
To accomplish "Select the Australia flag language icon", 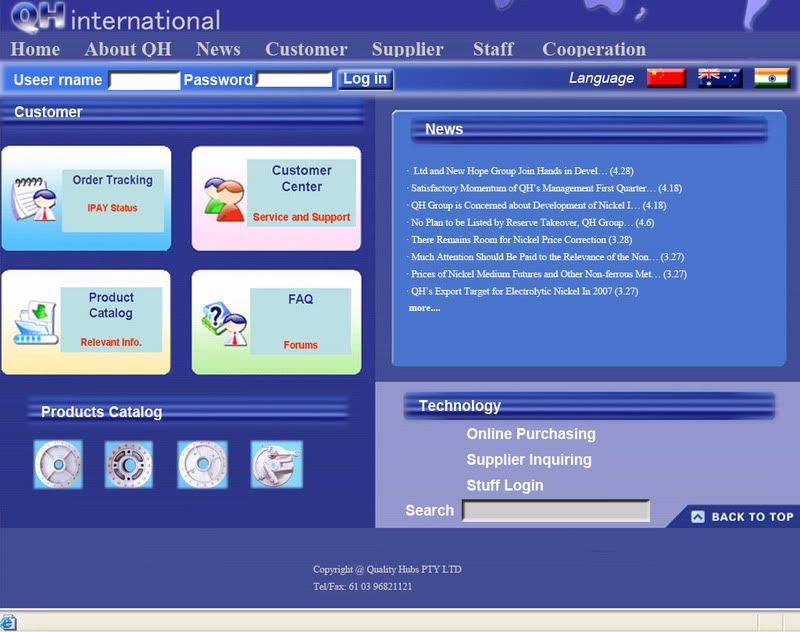I will pyautogui.click(x=719, y=78).
